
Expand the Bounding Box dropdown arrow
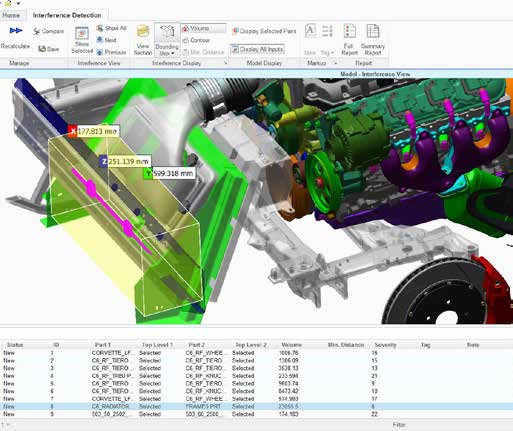click(173, 53)
